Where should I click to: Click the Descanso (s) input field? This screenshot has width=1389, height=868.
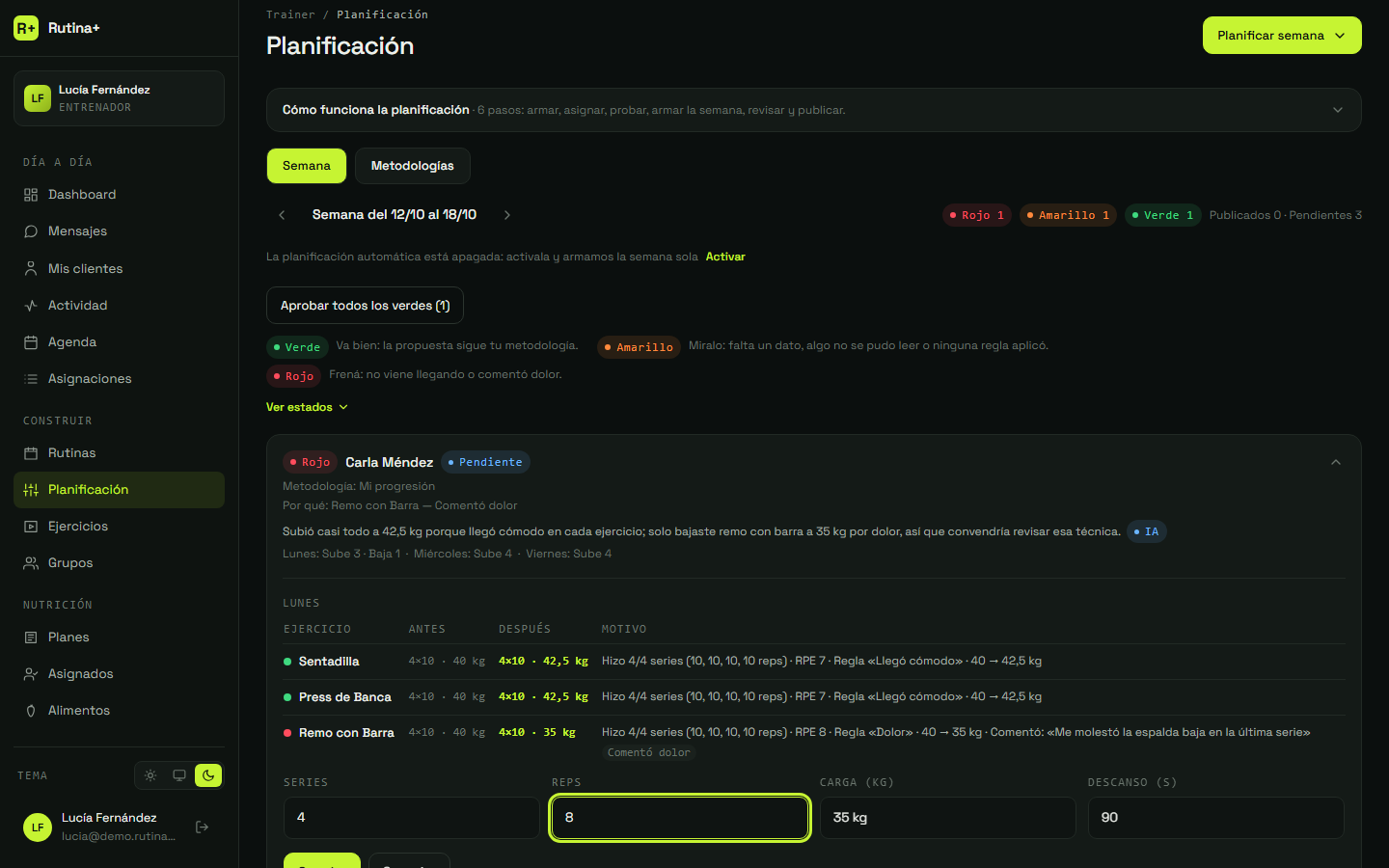1216,818
